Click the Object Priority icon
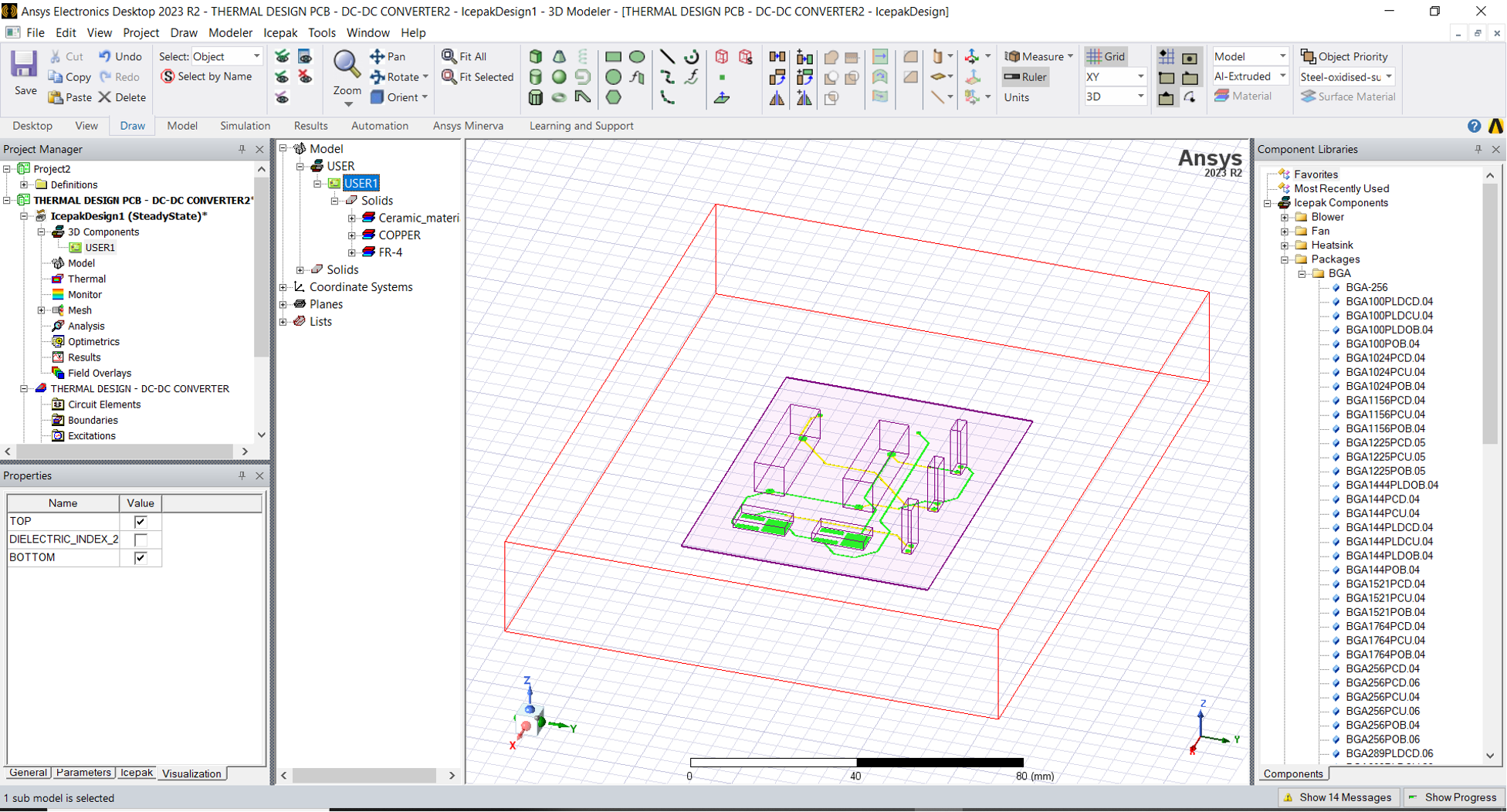The height and width of the screenshot is (812, 1507). coord(1308,56)
